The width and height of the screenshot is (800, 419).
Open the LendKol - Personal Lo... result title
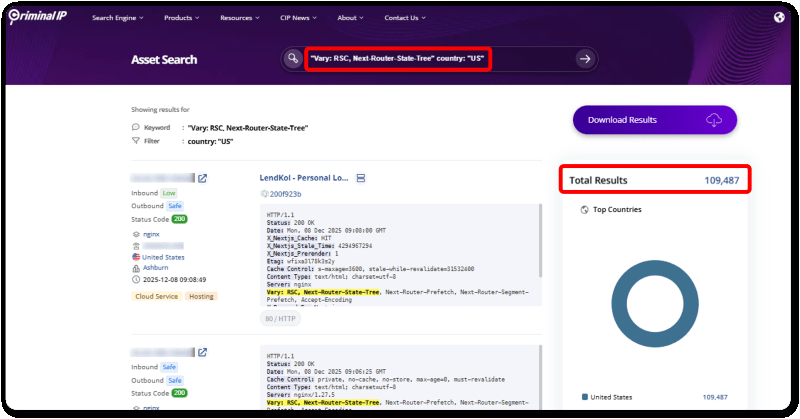pyautogui.click(x=304, y=178)
